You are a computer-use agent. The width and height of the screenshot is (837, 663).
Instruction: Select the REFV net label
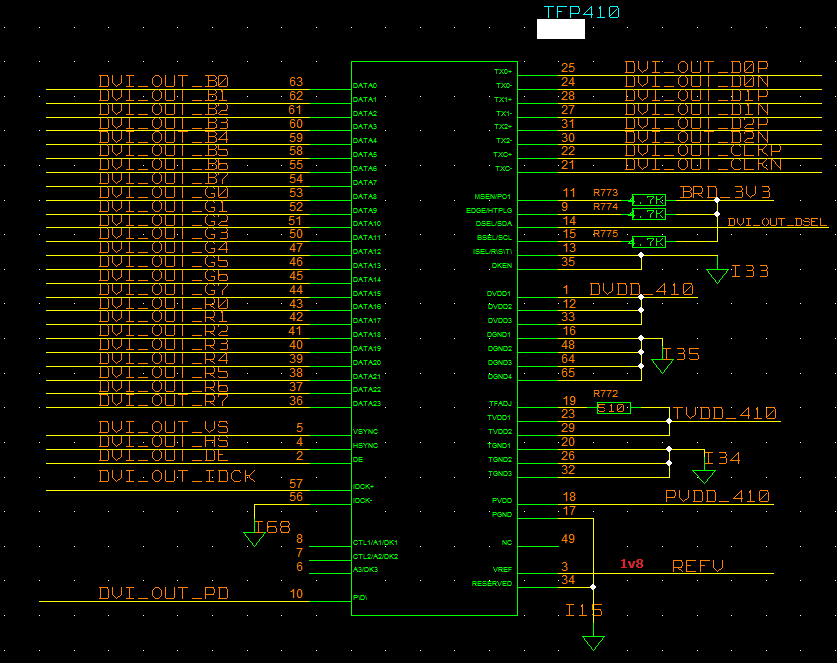click(x=700, y=565)
